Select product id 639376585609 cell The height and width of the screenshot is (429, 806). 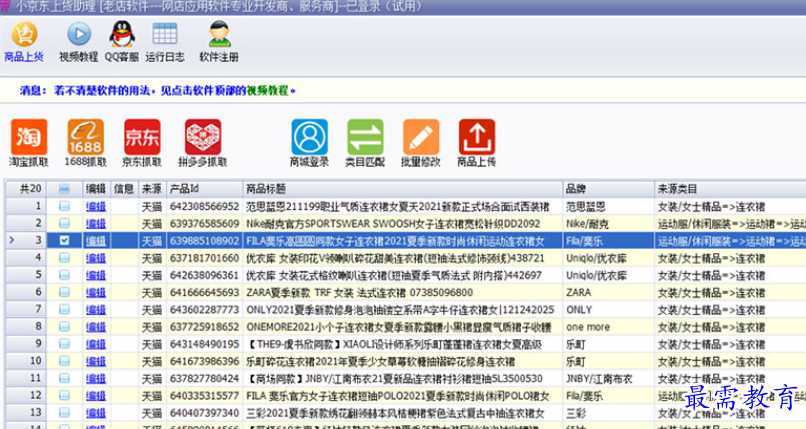coord(205,223)
